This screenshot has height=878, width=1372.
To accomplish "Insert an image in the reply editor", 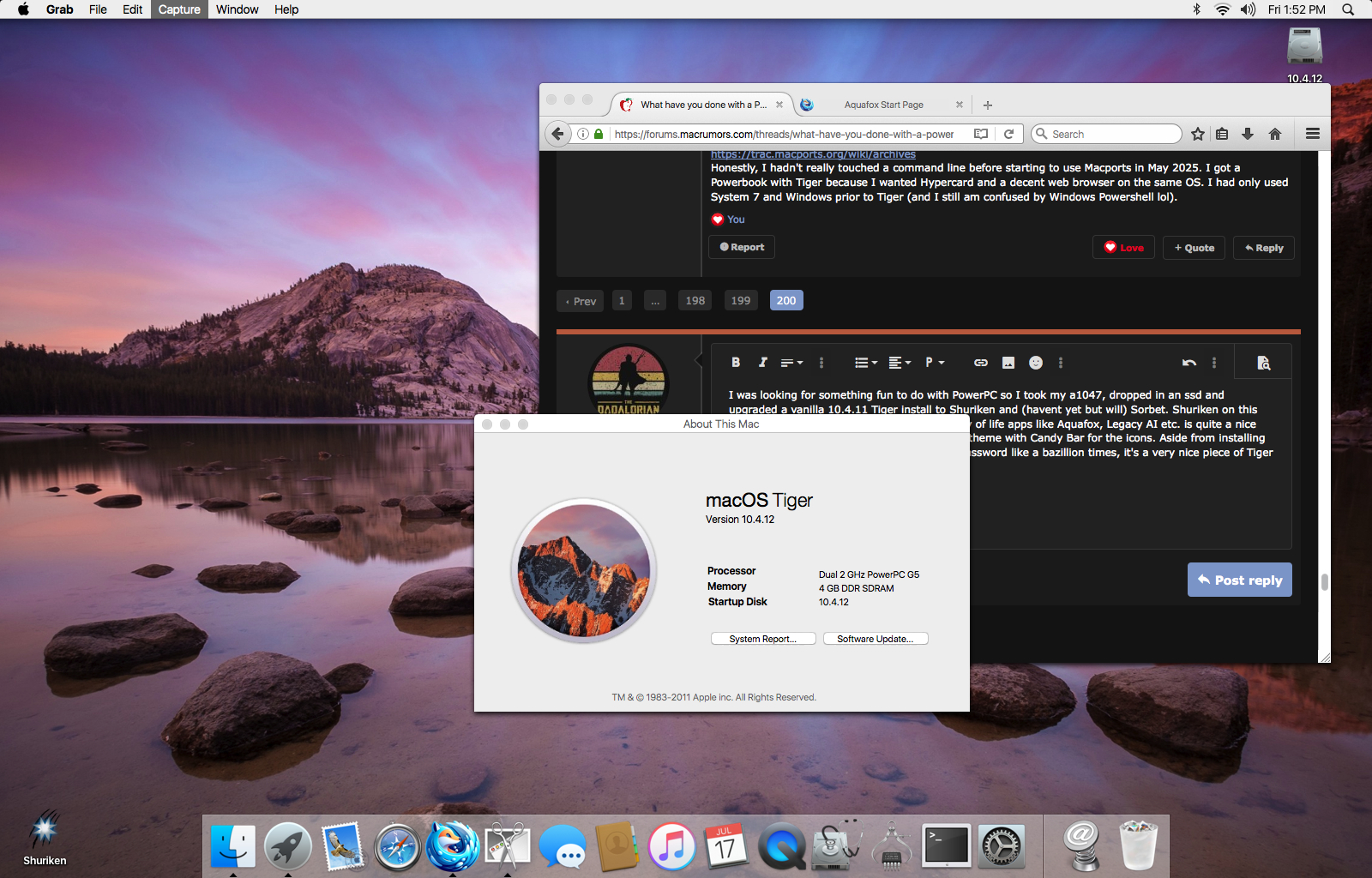I will pos(1008,363).
